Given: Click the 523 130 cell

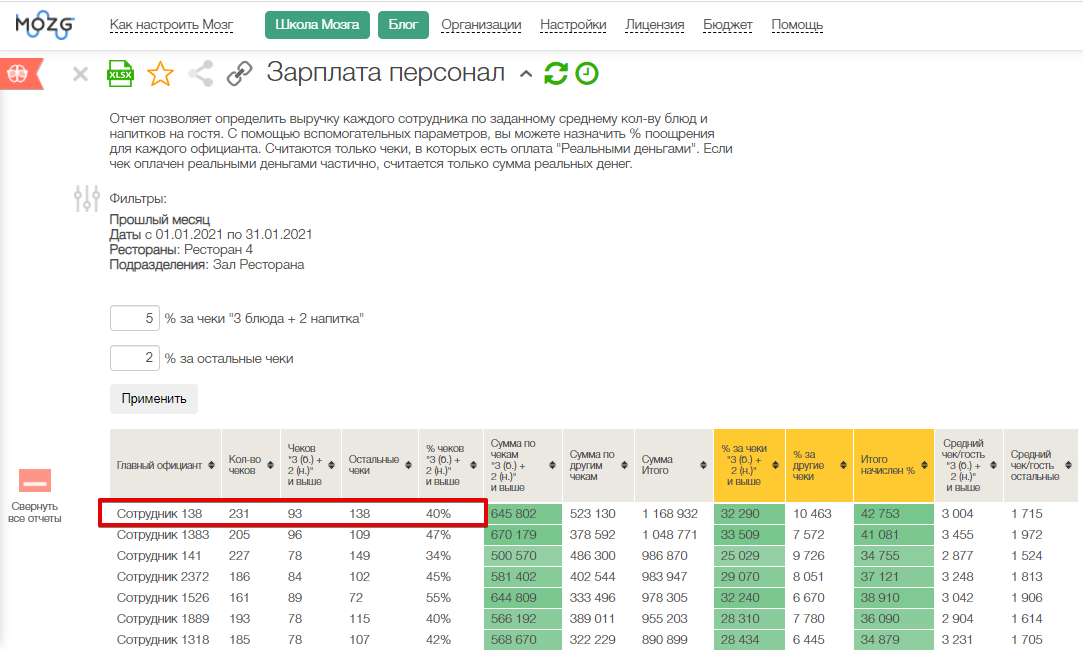Looking at the screenshot, I should 593,514.
